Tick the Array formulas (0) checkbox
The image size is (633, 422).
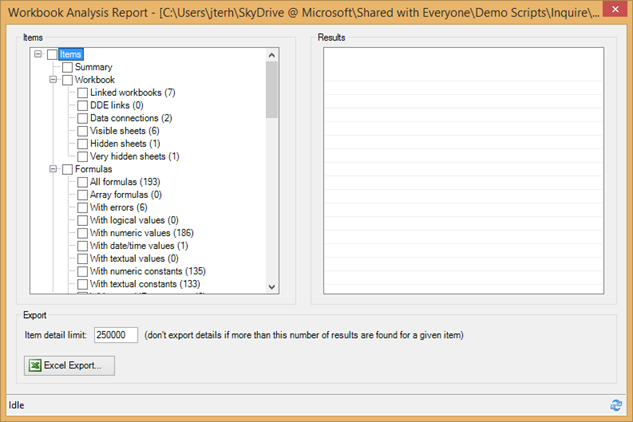pos(82,195)
